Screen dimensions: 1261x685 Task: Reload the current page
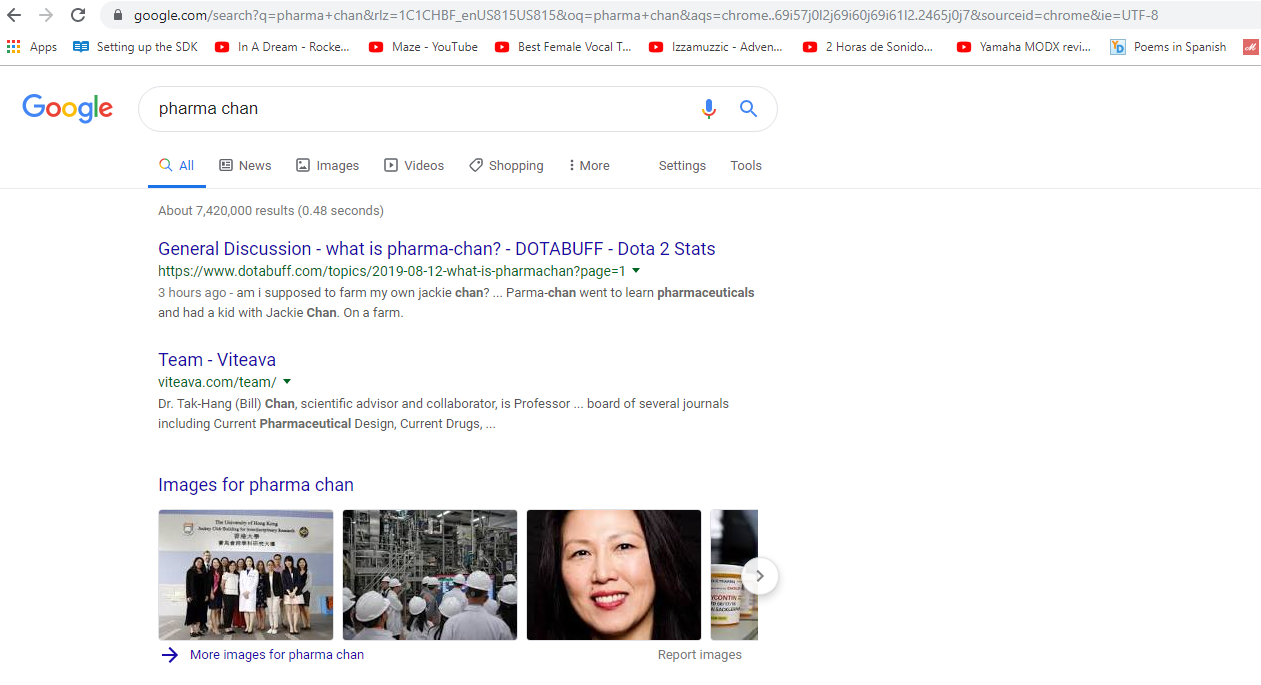[78, 15]
